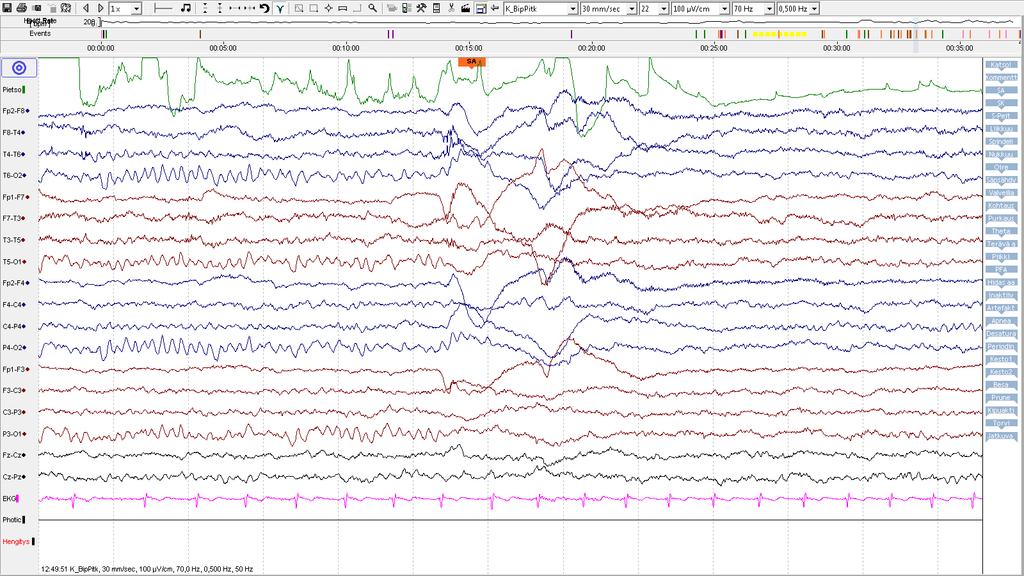
Task: Click the undo curved arrow icon
Action: pos(264,8)
